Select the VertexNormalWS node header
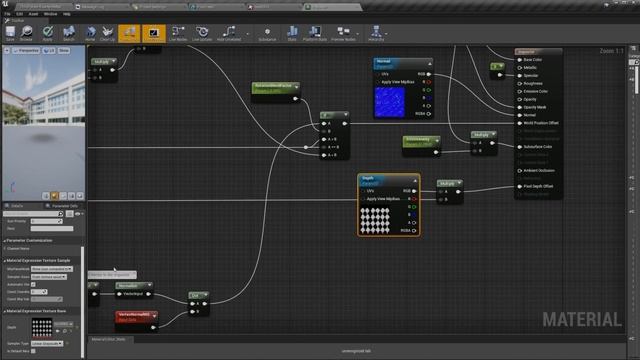The image size is (640, 360). pos(136,317)
